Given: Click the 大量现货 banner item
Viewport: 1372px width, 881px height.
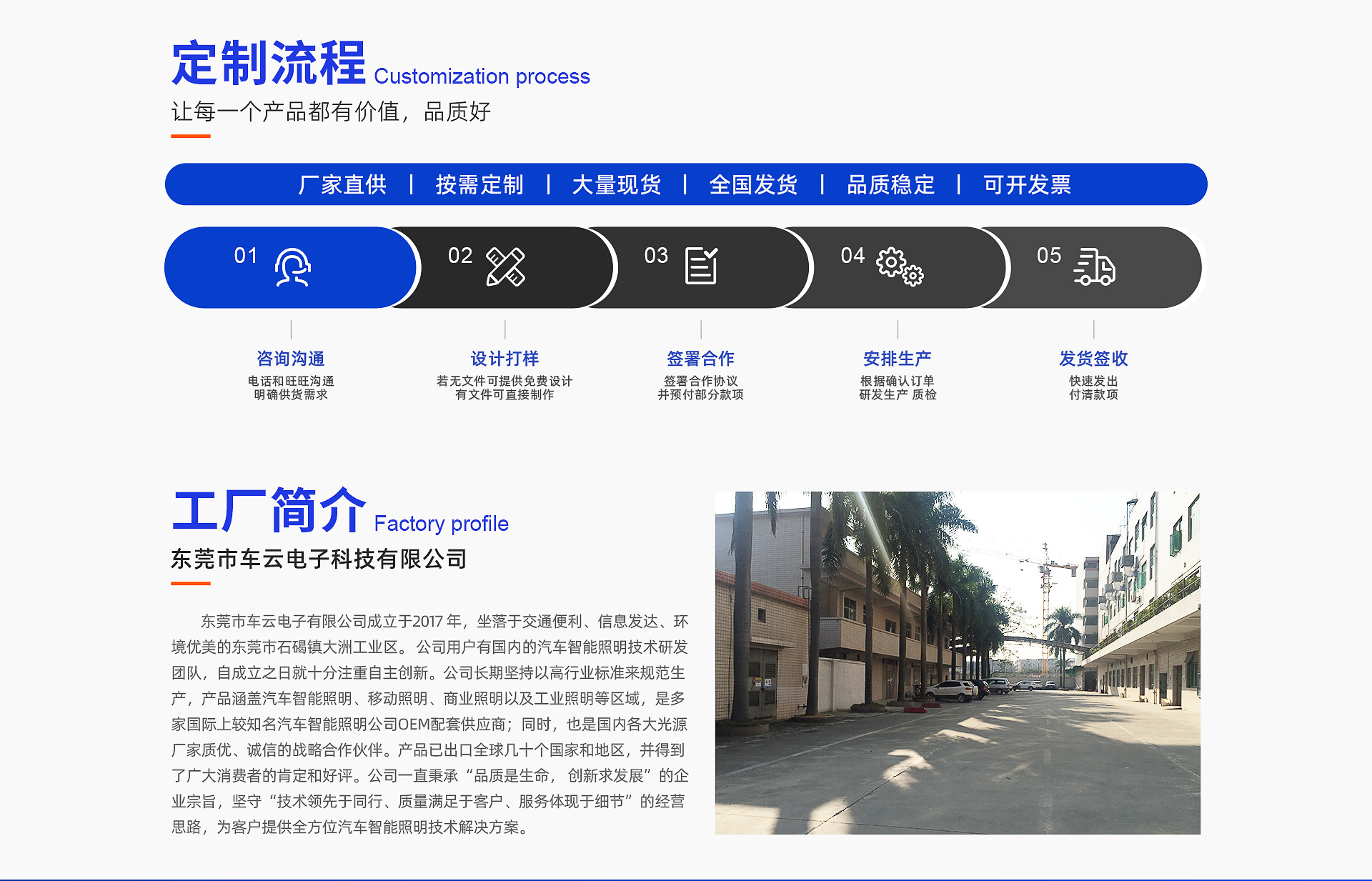Looking at the screenshot, I should [617, 185].
